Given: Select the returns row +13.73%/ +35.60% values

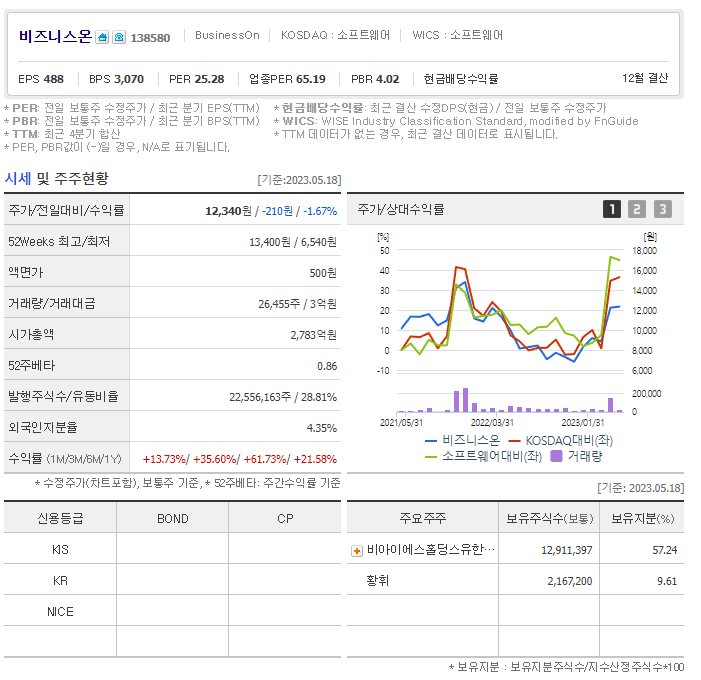Looking at the screenshot, I should 240,459.
